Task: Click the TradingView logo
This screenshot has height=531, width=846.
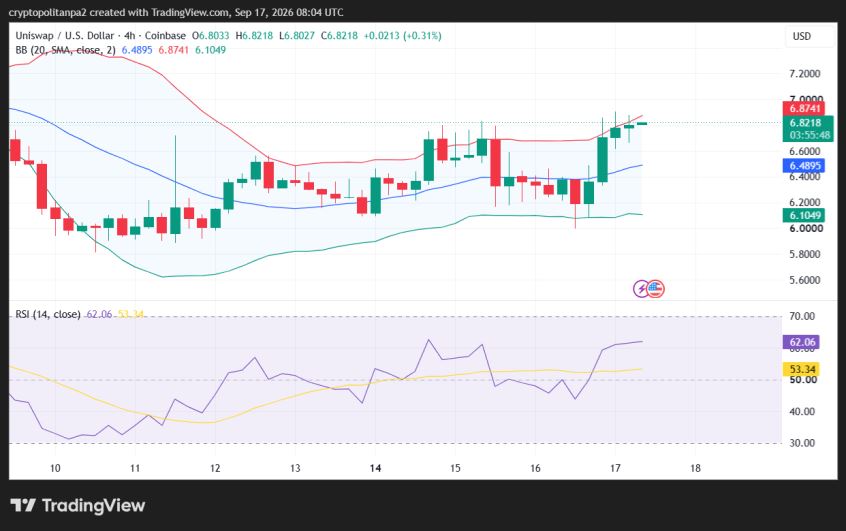Action: (78, 506)
